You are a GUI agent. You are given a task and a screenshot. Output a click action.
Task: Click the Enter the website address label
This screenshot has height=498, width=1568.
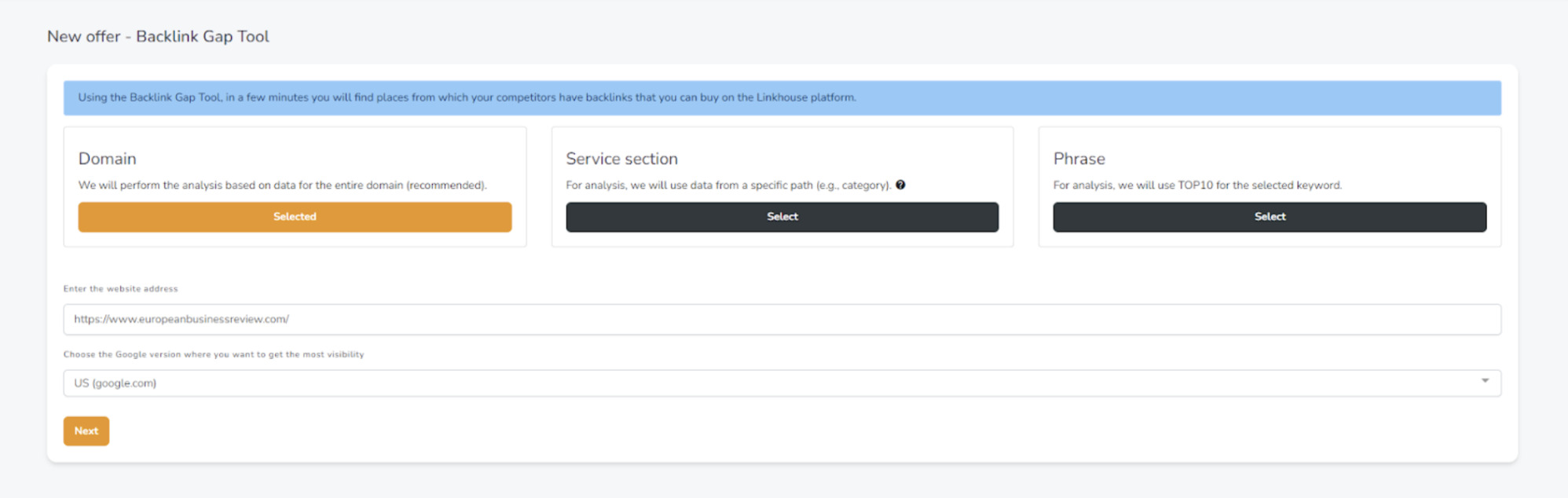pyautogui.click(x=120, y=289)
